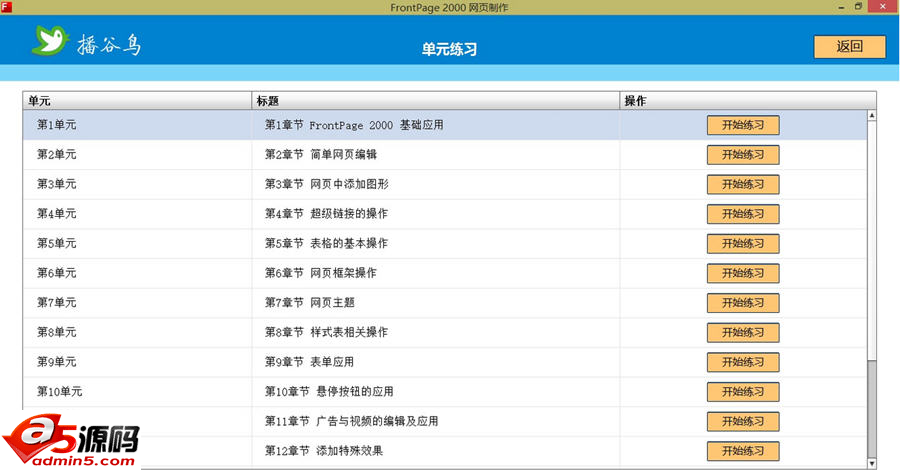Select the 第5单元 cell
This screenshot has width=900, height=470.
(137, 244)
